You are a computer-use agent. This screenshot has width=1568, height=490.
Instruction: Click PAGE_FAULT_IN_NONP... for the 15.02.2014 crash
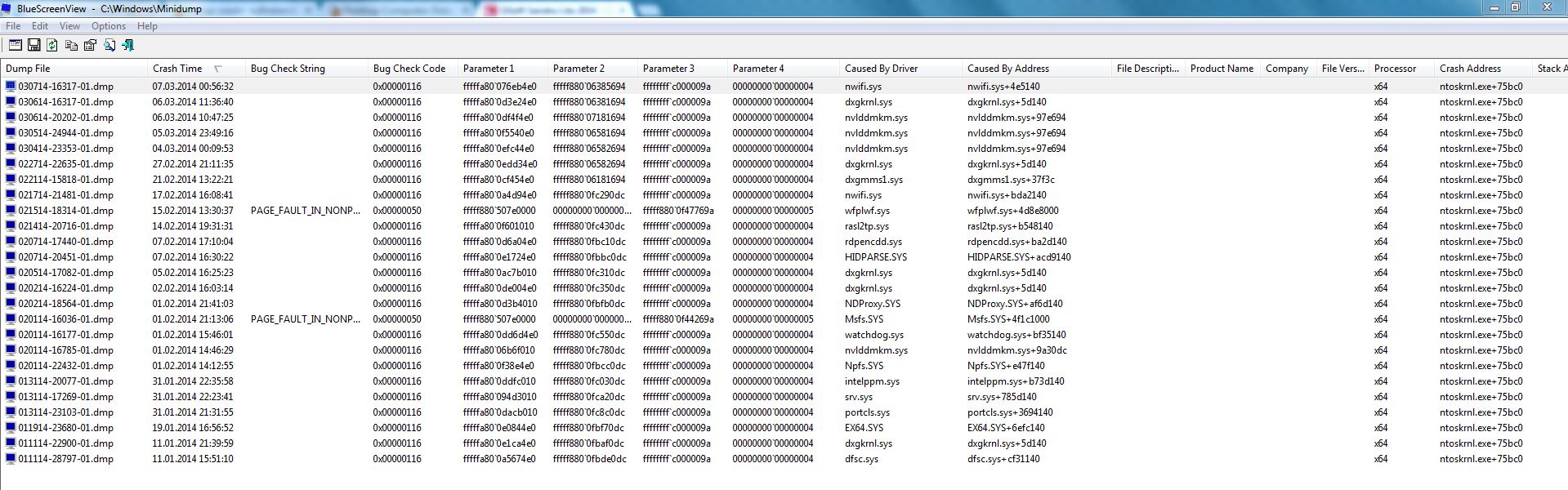click(306, 210)
